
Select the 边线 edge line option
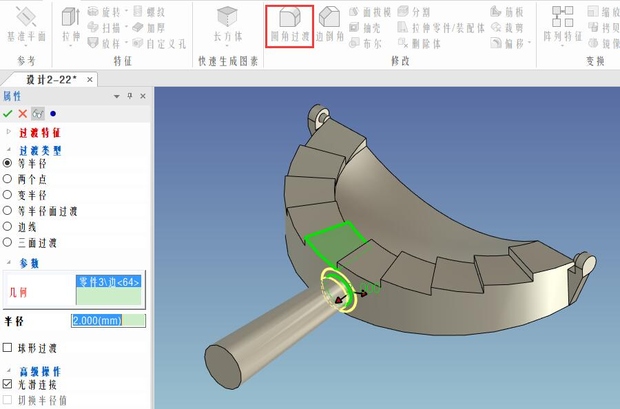(x=7, y=226)
